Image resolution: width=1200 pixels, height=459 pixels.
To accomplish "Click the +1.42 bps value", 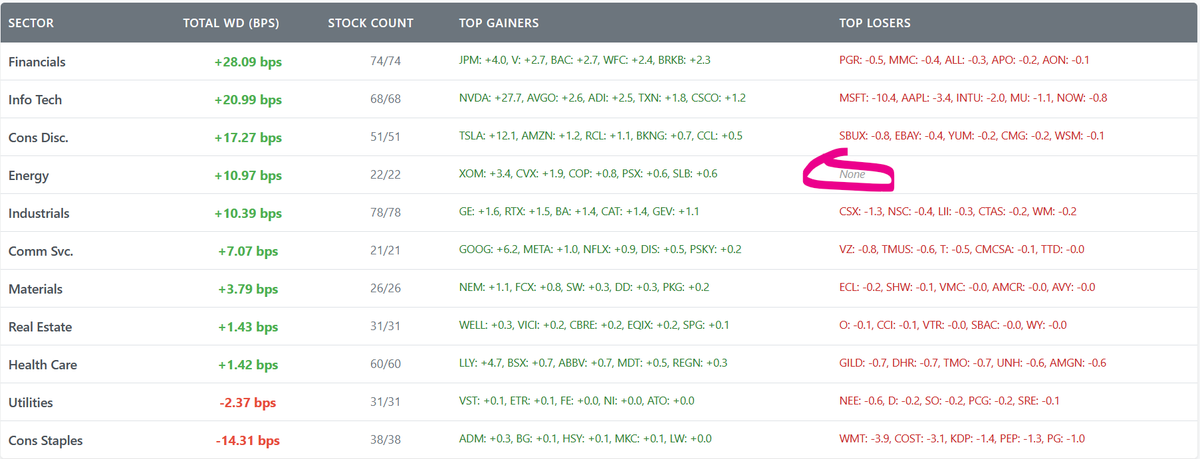I will click(x=248, y=365).
